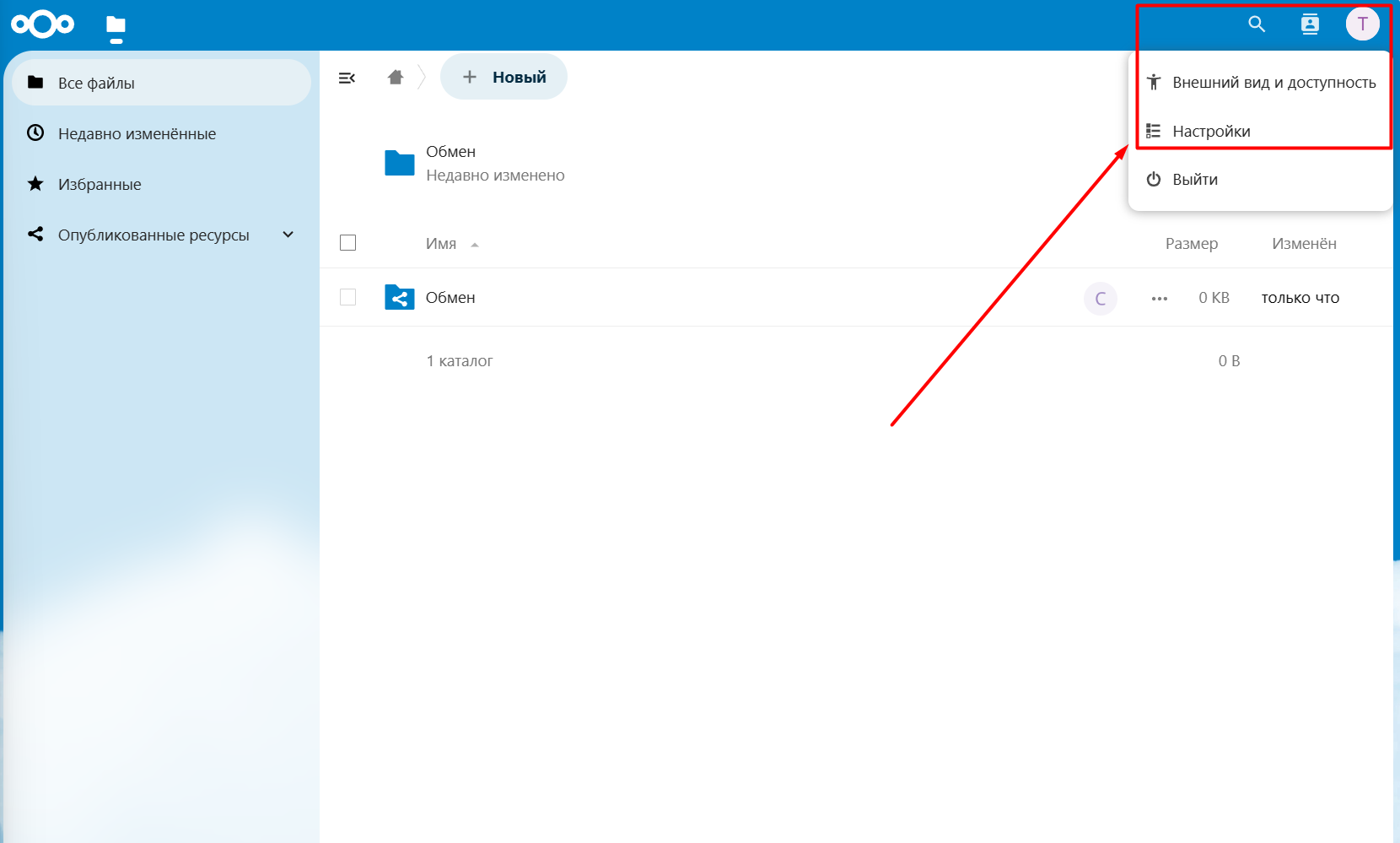Open three-dots actions menu for Обмен
Screen dimensions: 1400x843
tap(1160, 298)
